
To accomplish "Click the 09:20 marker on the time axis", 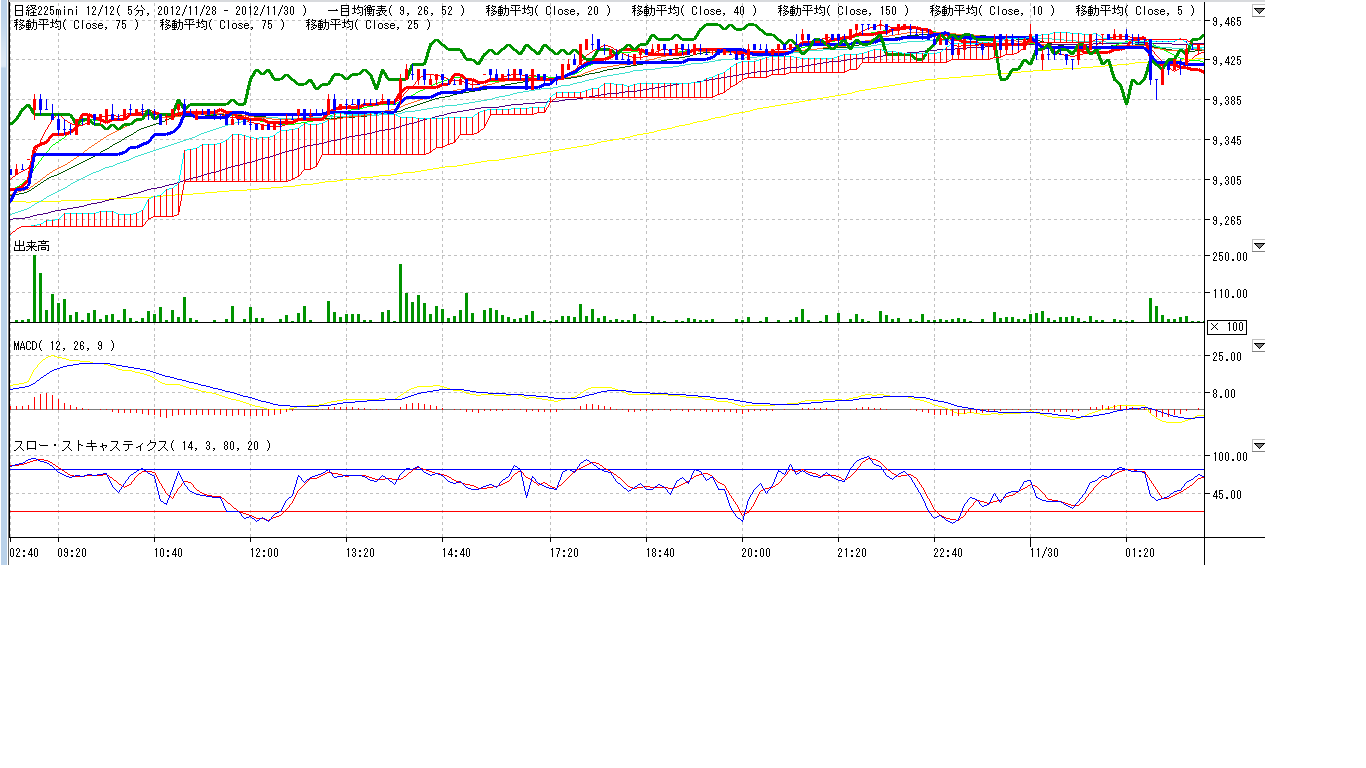I will tap(72, 552).
